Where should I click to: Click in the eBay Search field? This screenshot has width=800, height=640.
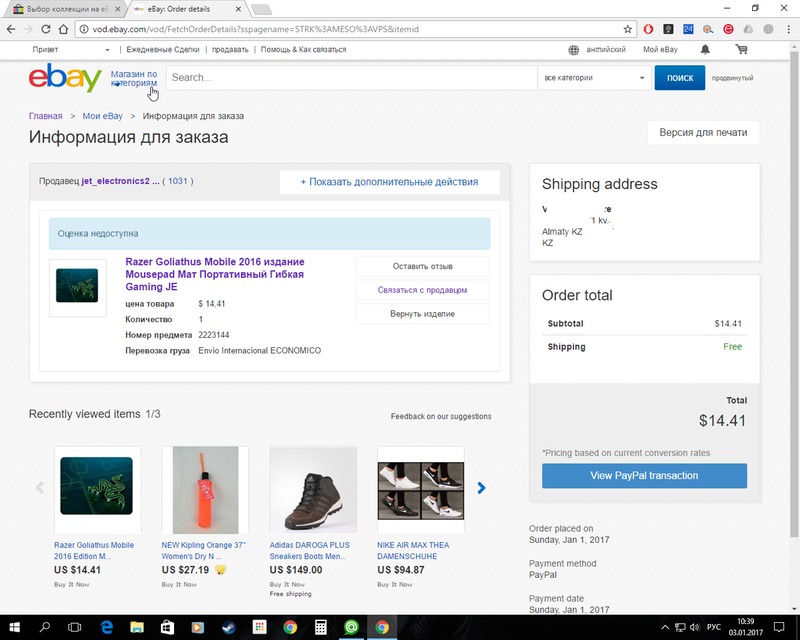(x=352, y=78)
